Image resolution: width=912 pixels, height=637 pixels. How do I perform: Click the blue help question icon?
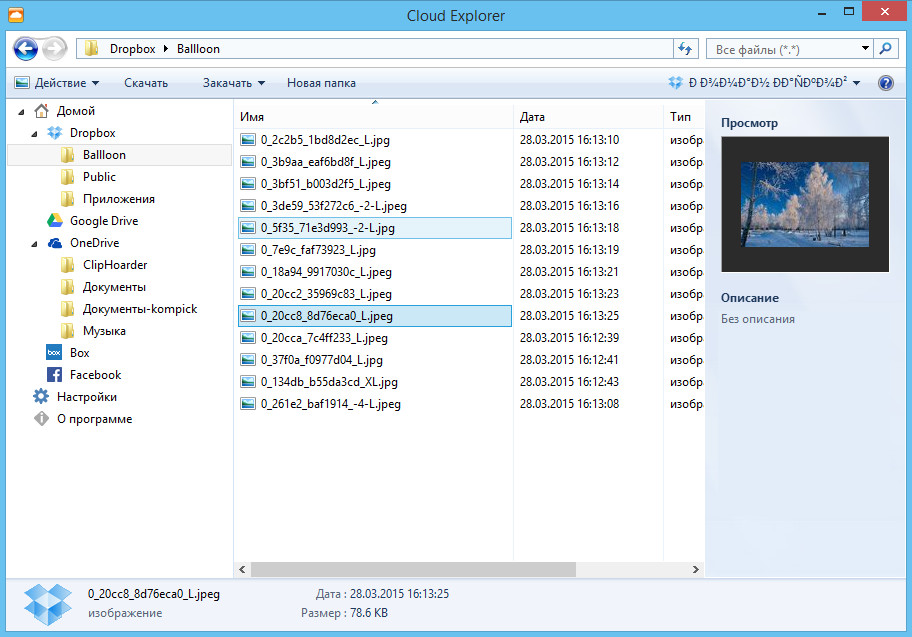click(885, 83)
